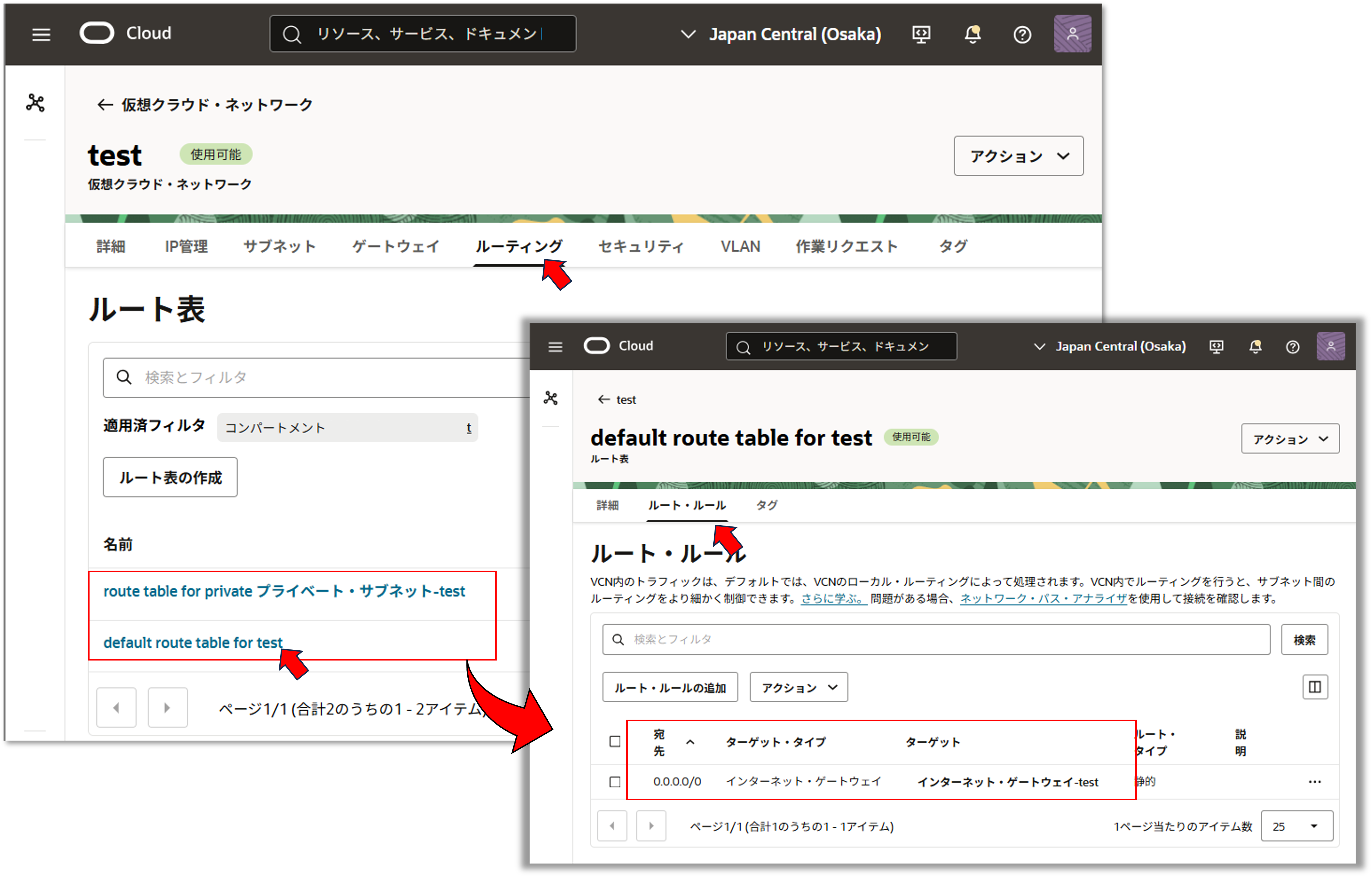Viewport: 1372px width, 877px height.
Task: Click the ルート表の作成 button
Action: [x=170, y=477]
